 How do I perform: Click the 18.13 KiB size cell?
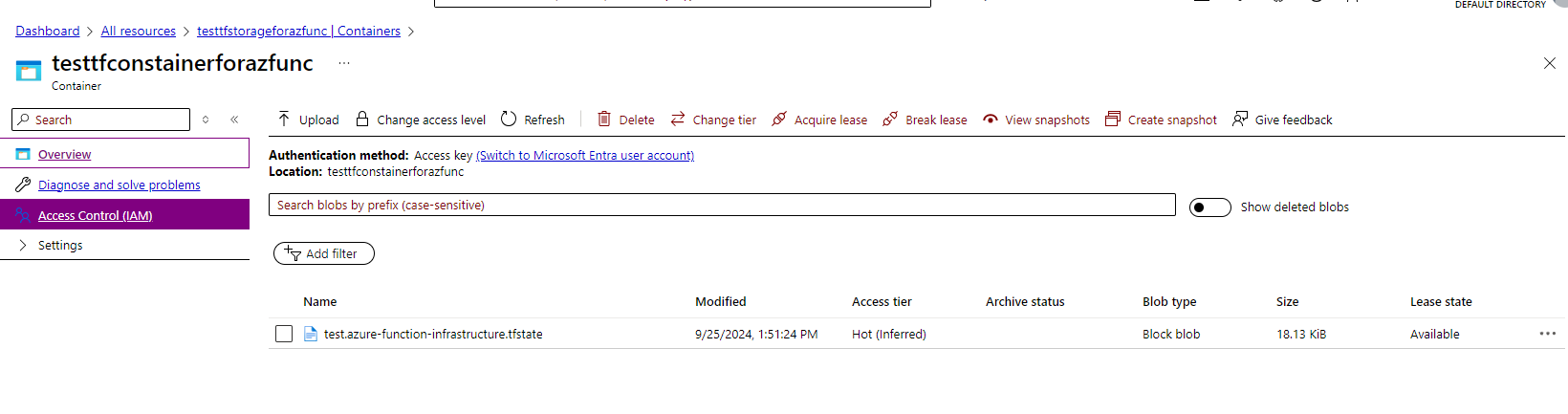coord(1301,334)
